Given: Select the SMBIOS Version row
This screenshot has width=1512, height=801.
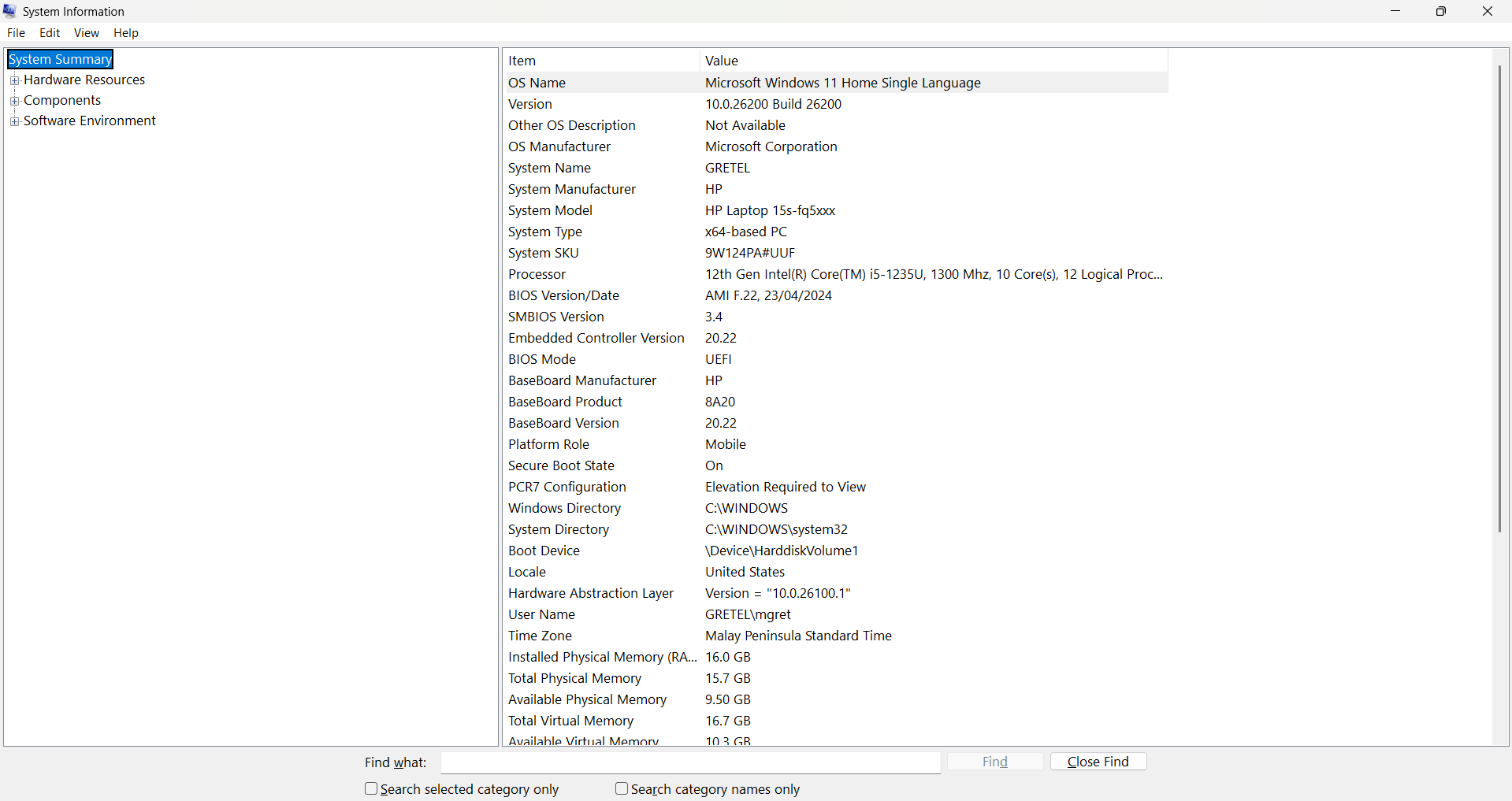Looking at the screenshot, I should [x=835, y=317].
